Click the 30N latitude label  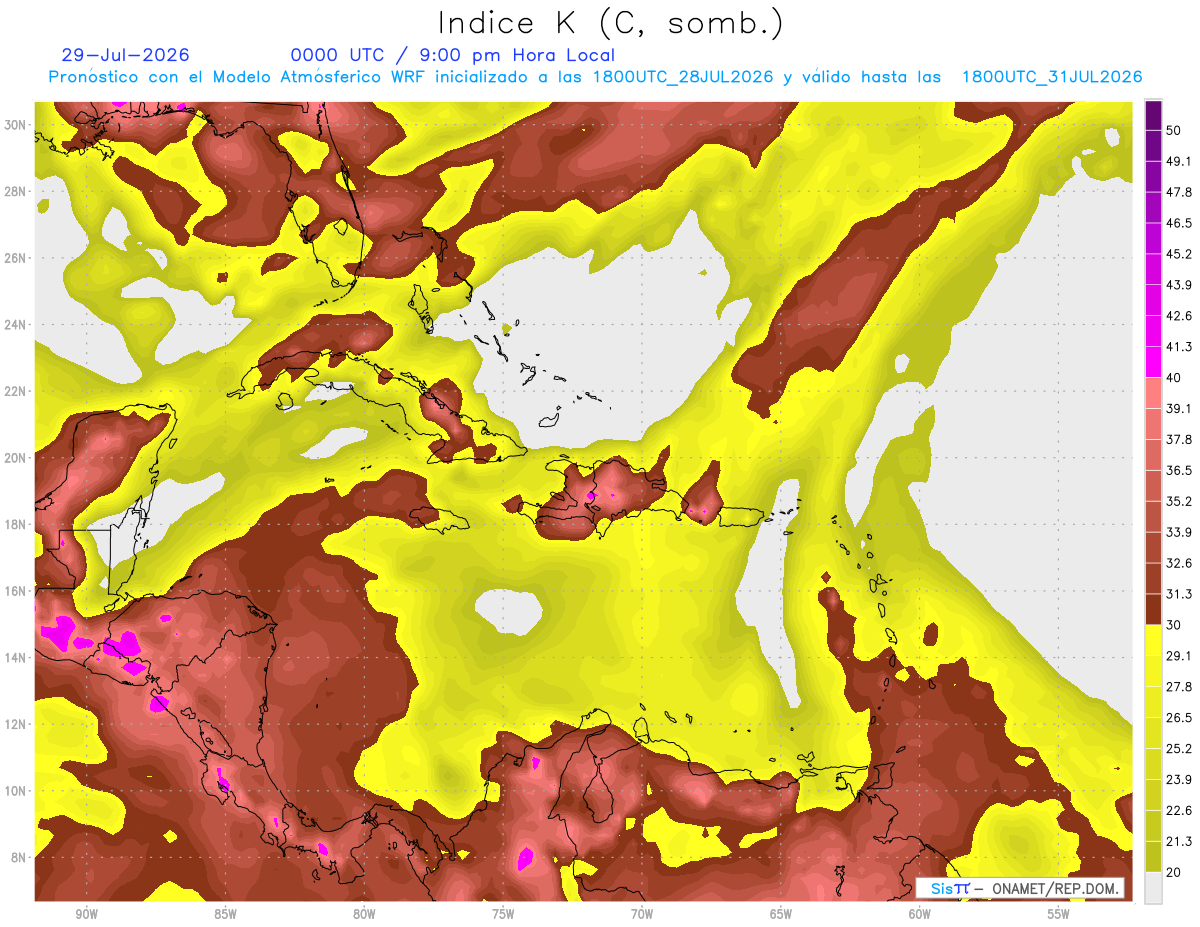[17, 124]
